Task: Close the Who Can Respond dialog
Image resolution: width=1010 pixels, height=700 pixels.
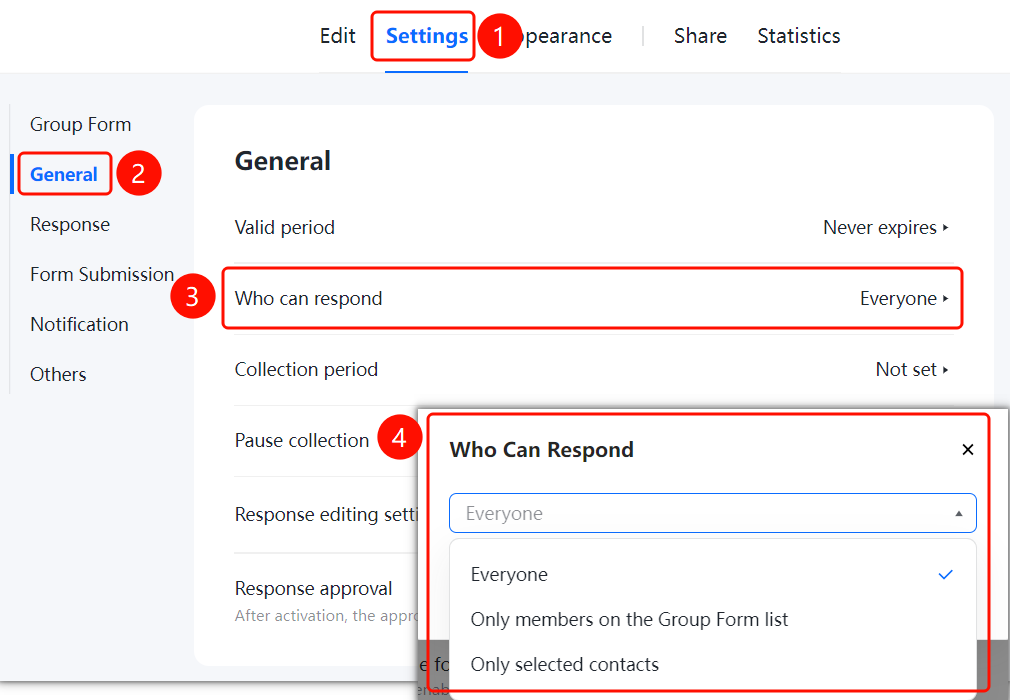Action: click(x=967, y=449)
